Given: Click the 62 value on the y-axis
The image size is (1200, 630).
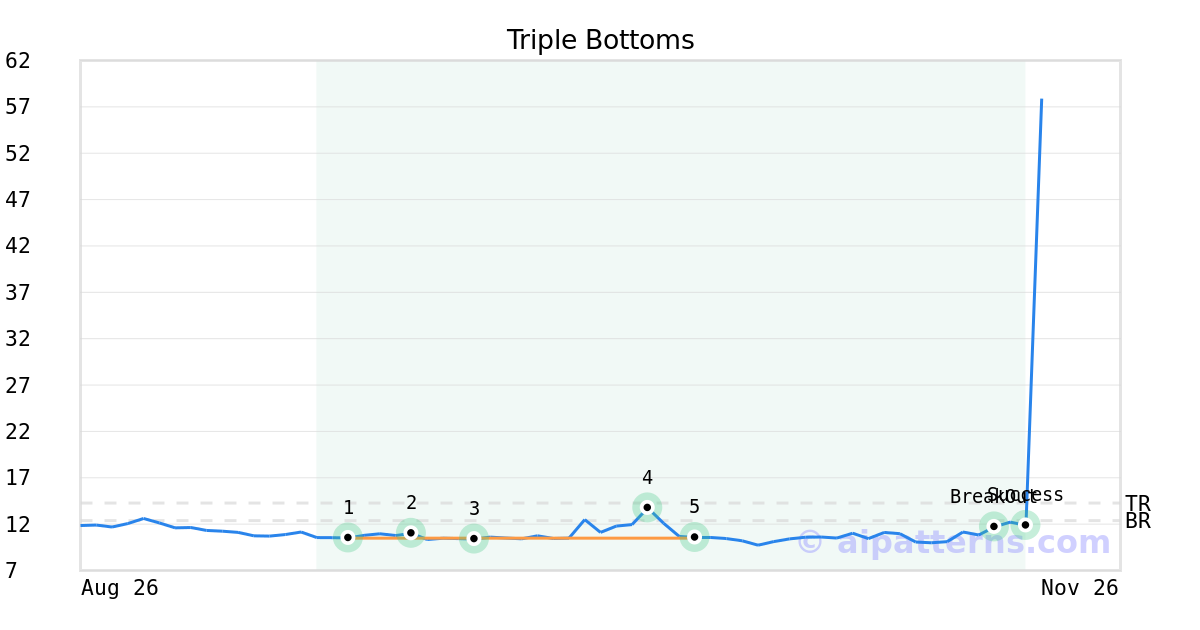Looking at the screenshot, I should click(18, 61).
